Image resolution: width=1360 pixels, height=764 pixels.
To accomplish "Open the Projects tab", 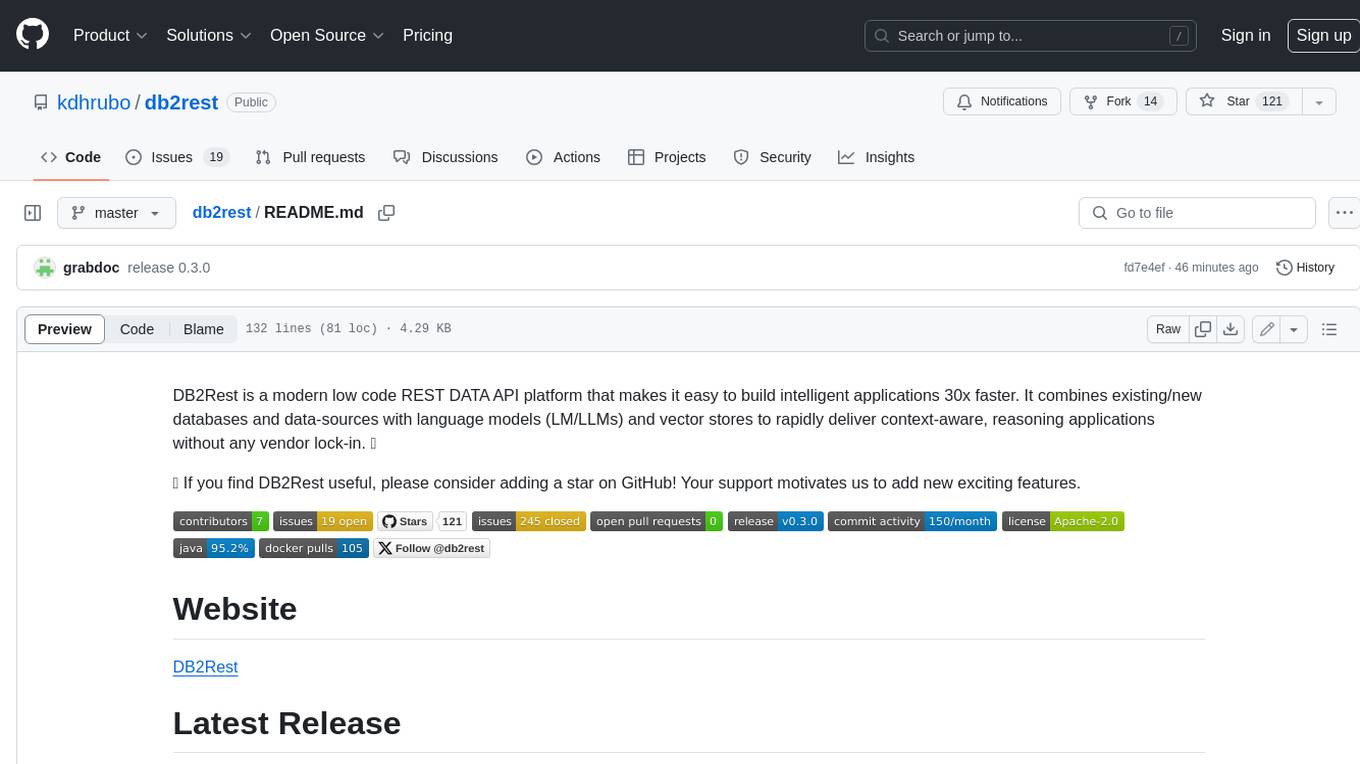I will pyautogui.click(x=667, y=157).
